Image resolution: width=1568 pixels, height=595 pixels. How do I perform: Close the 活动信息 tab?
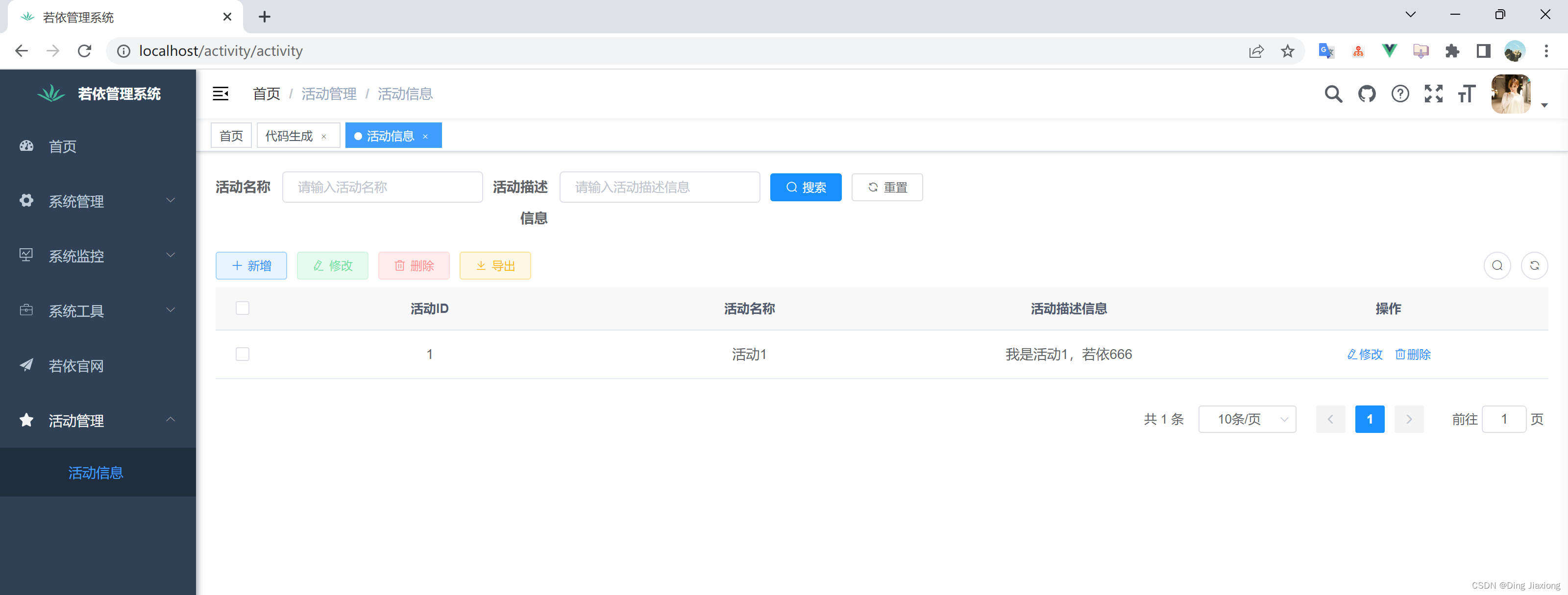[x=425, y=136]
